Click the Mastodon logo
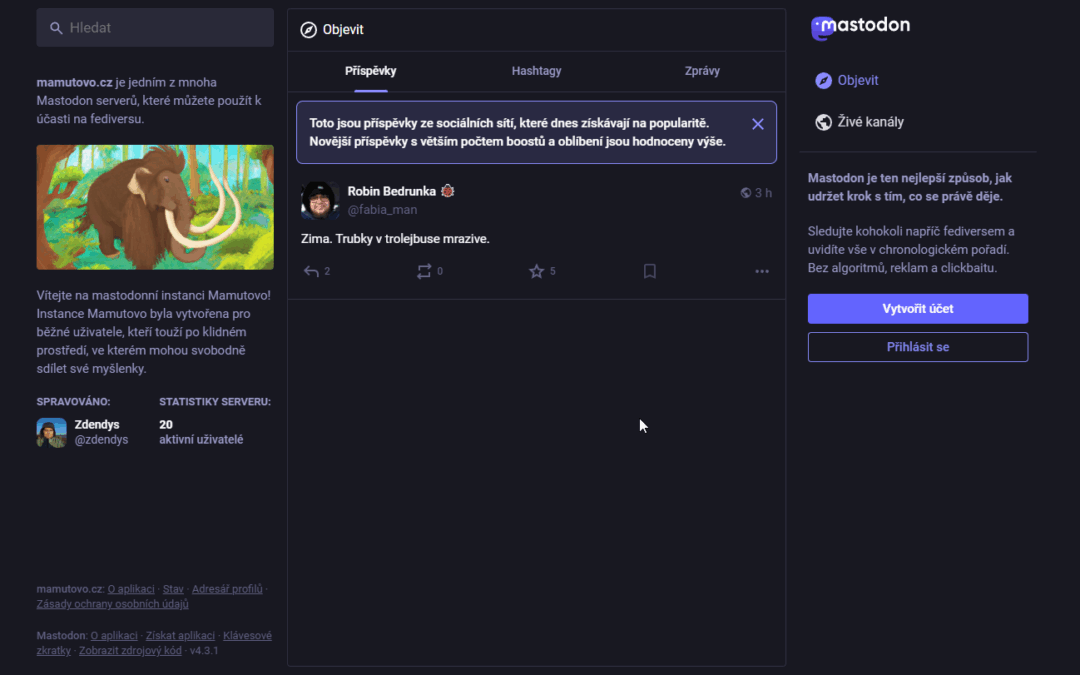This screenshot has height=675, width=1080. [860, 28]
